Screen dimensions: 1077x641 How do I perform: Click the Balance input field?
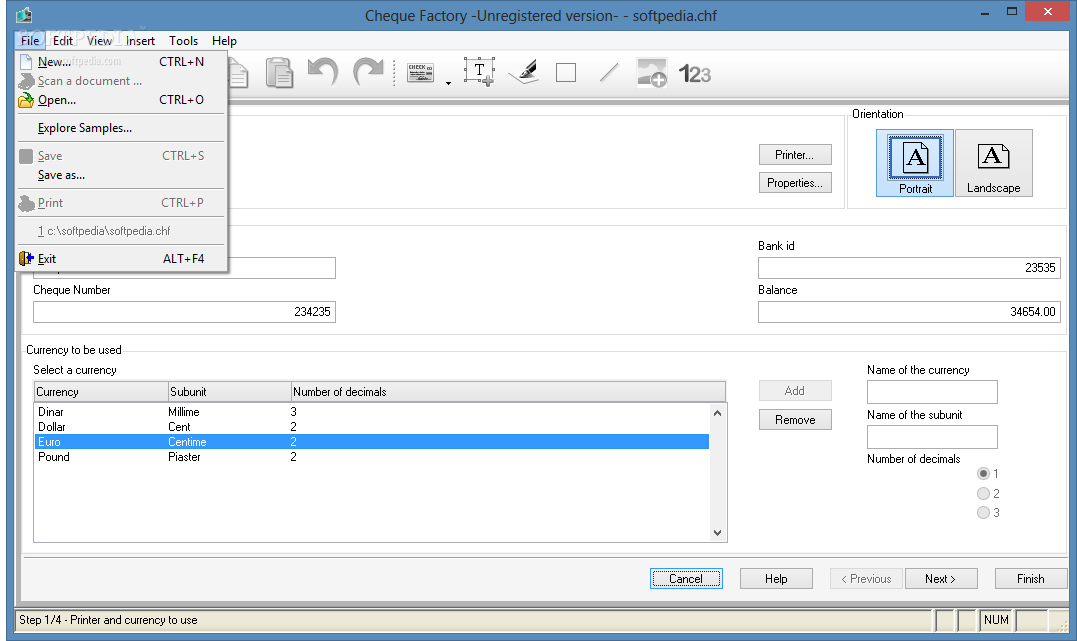pos(909,312)
